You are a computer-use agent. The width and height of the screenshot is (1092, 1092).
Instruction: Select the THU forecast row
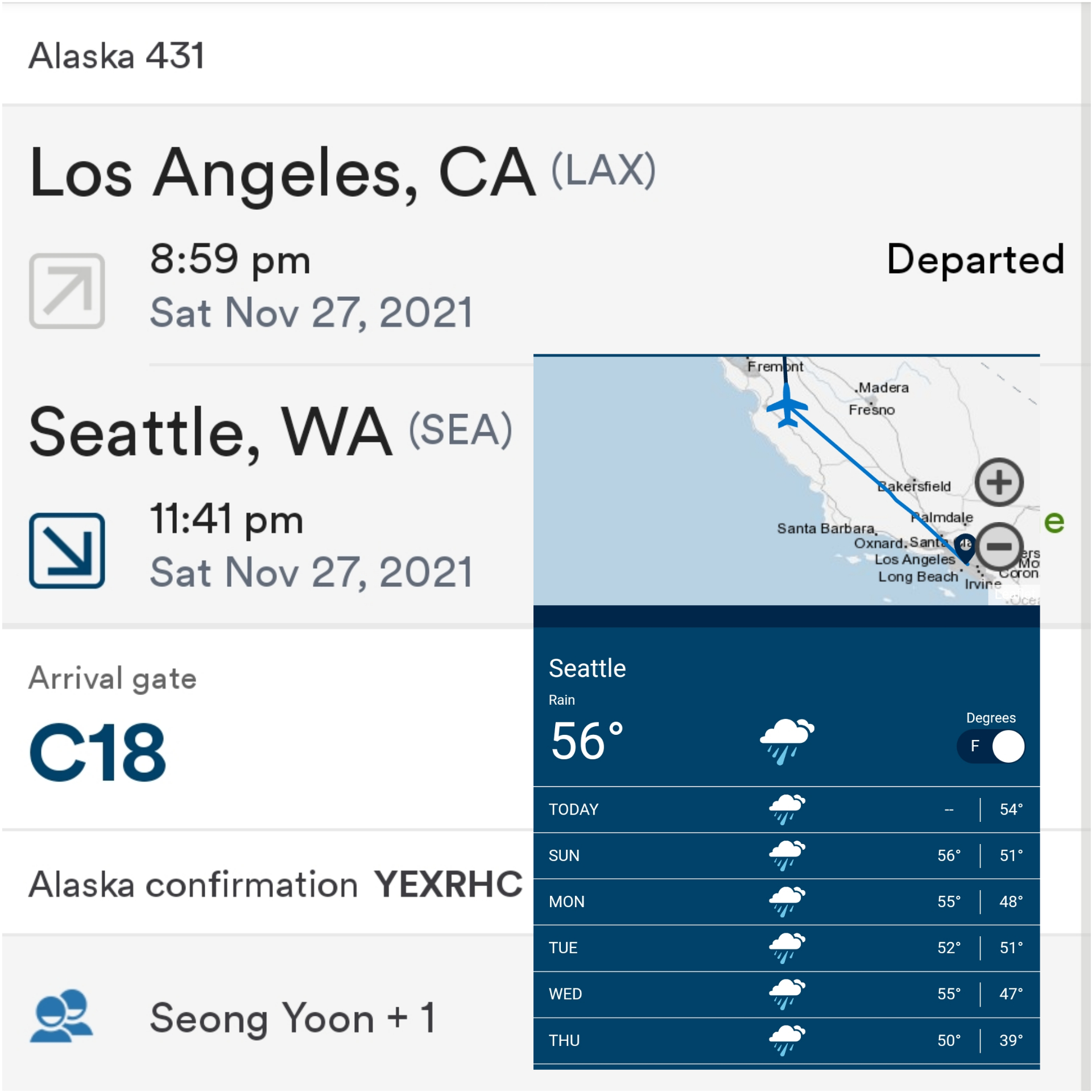coord(786,1040)
